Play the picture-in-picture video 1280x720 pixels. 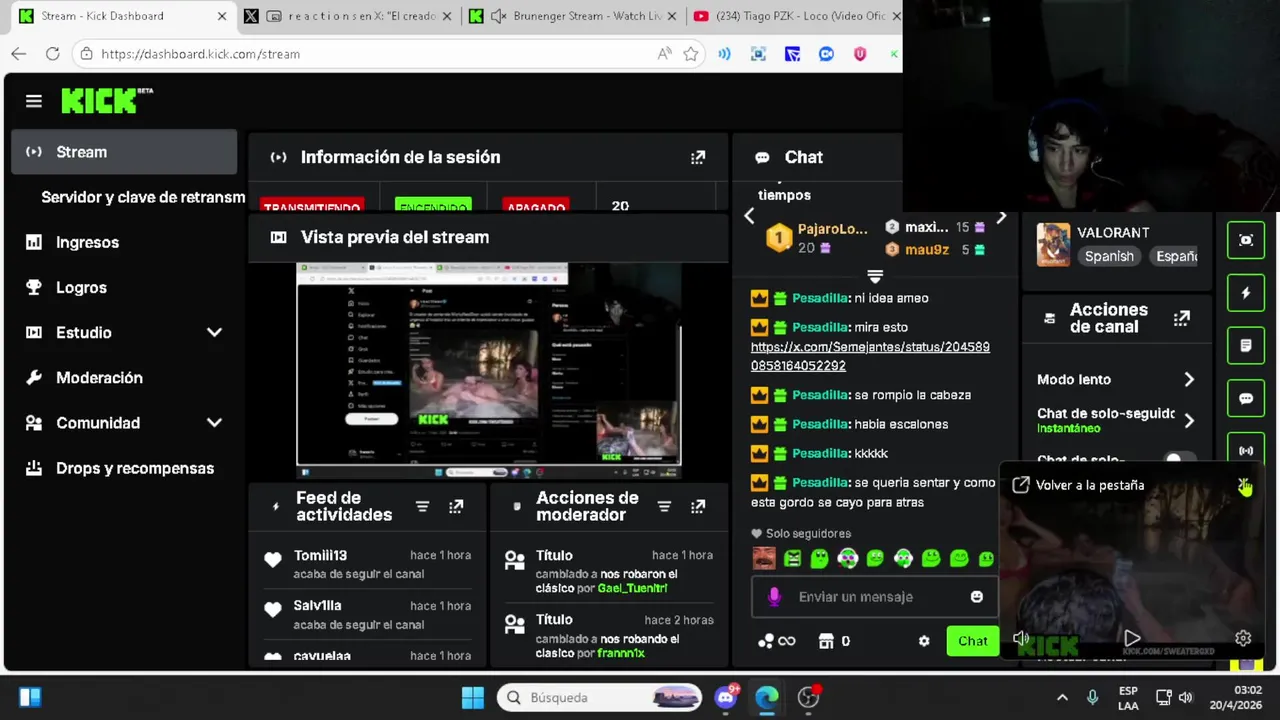tap(1132, 638)
